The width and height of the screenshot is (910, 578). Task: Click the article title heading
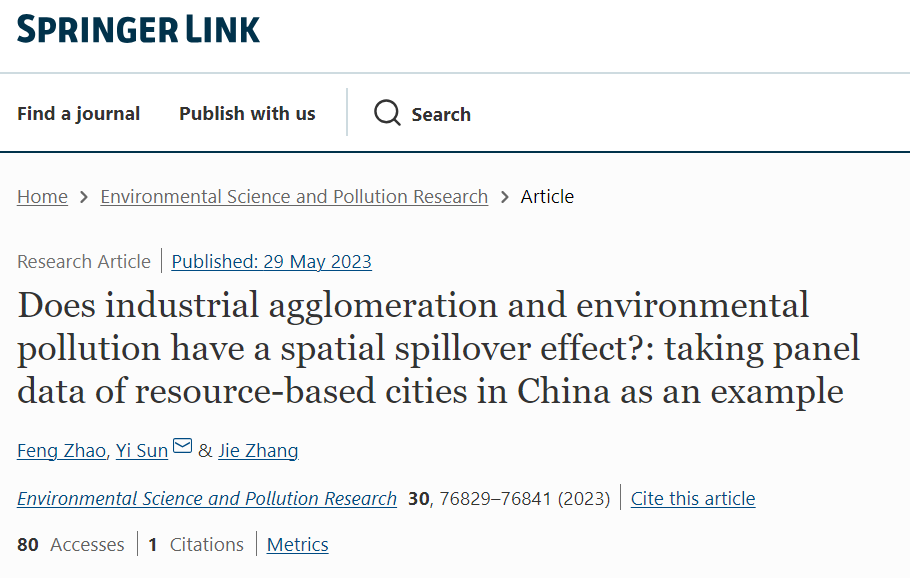(438, 347)
